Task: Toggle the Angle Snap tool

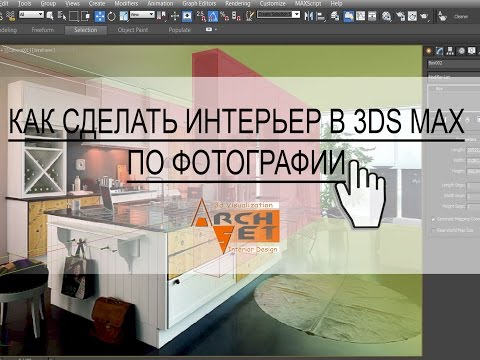Action: [x=213, y=16]
